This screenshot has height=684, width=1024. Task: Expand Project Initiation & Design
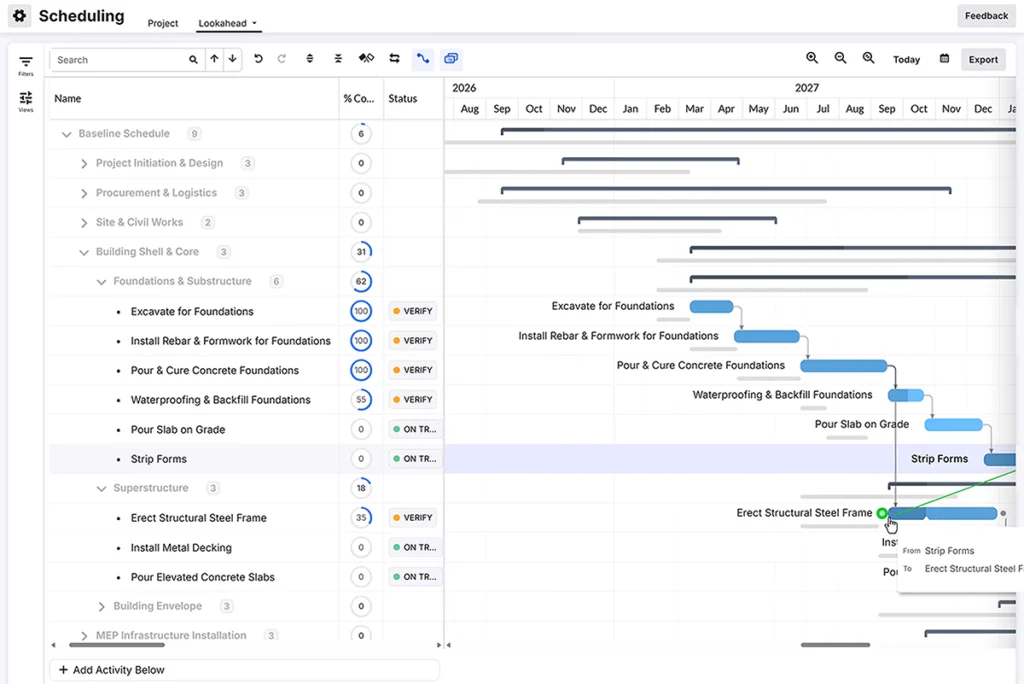point(84,163)
